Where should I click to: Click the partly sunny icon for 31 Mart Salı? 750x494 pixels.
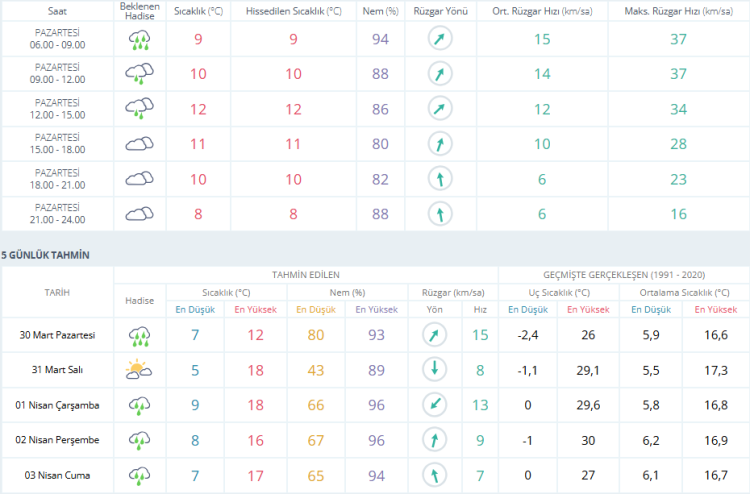click(x=139, y=370)
